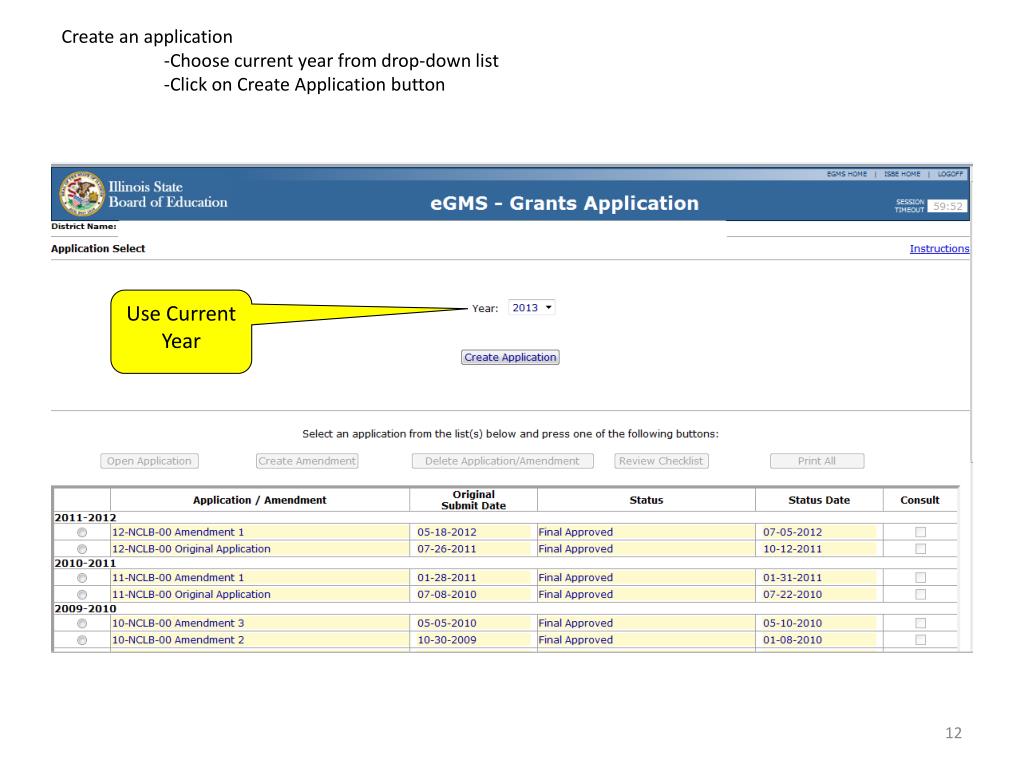Click the Status column header
The image size is (1024, 768).
pos(646,500)
